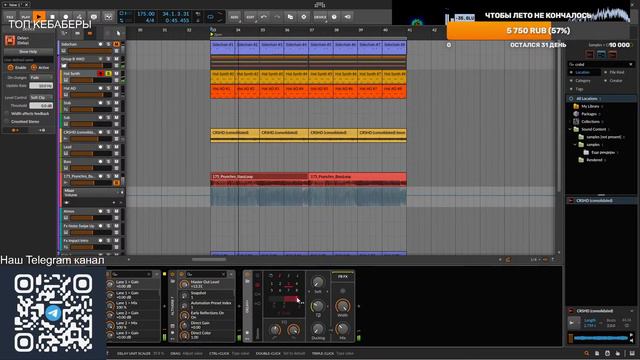This screenshot has height=360, width=640.
Task: Collapse the samples subfolder expander
Action: click(575, 145)
